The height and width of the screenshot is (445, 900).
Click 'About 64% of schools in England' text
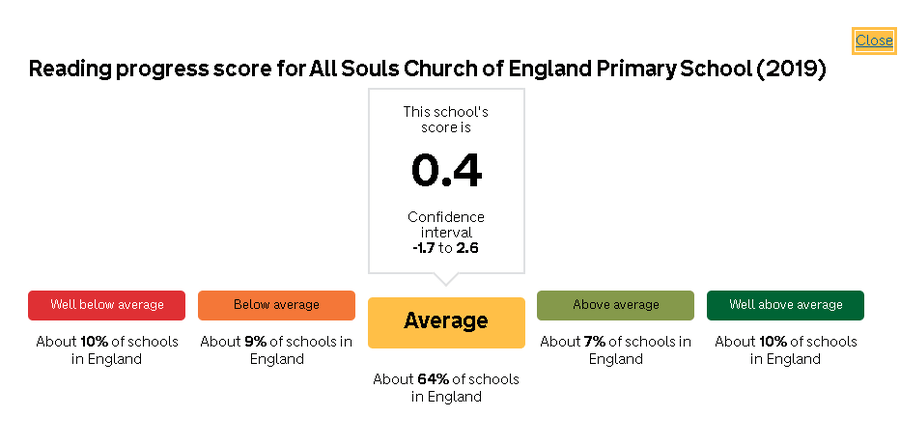point(446,388)
